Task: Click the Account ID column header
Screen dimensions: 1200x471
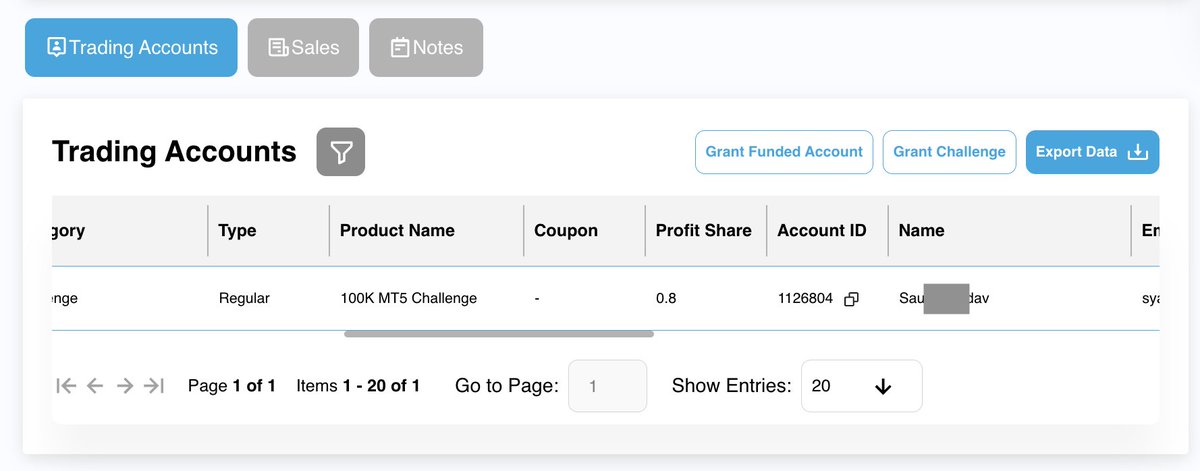Action: (x=822, y=230)
